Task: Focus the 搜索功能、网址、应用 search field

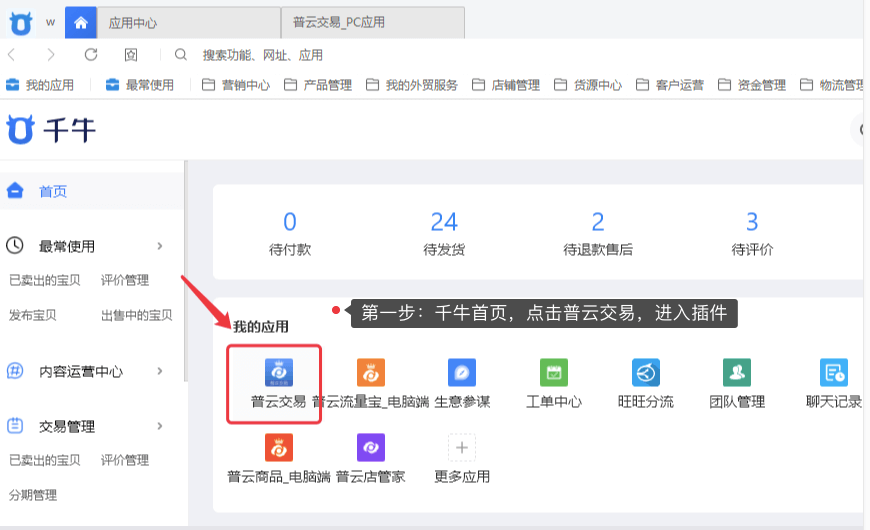Action: coord(262,55)
